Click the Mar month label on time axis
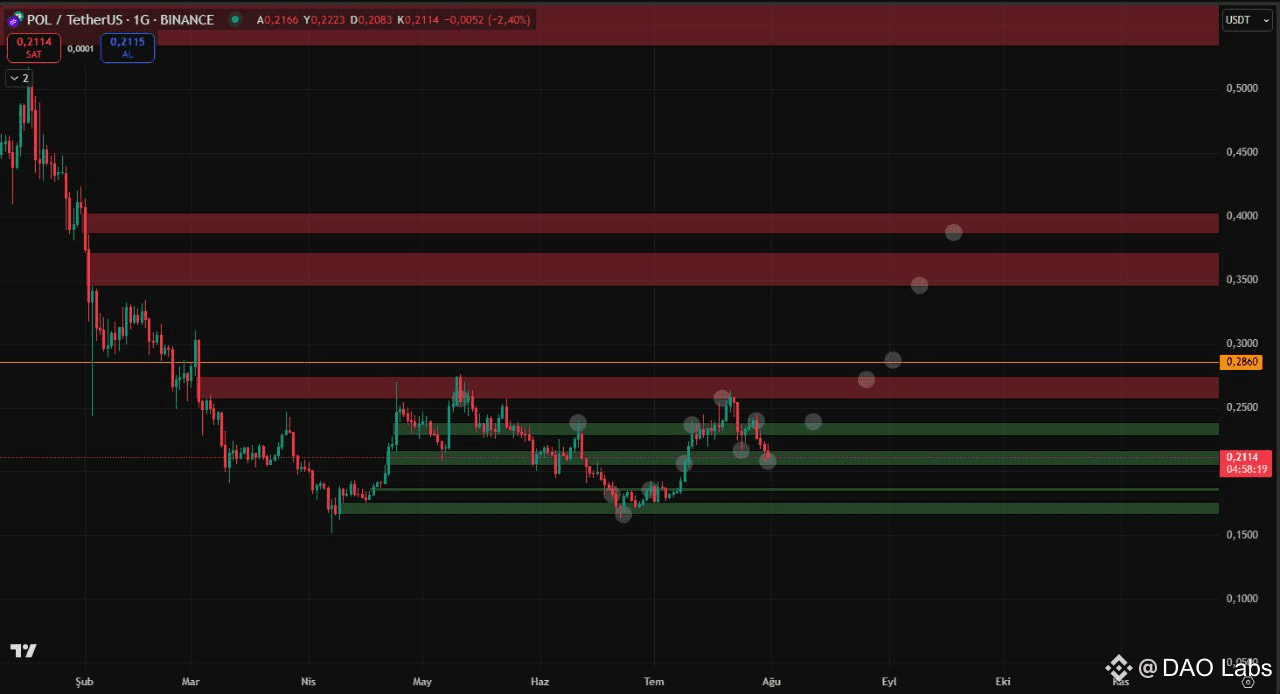This screenshot has width=1280, height=694. pos(191,682)
